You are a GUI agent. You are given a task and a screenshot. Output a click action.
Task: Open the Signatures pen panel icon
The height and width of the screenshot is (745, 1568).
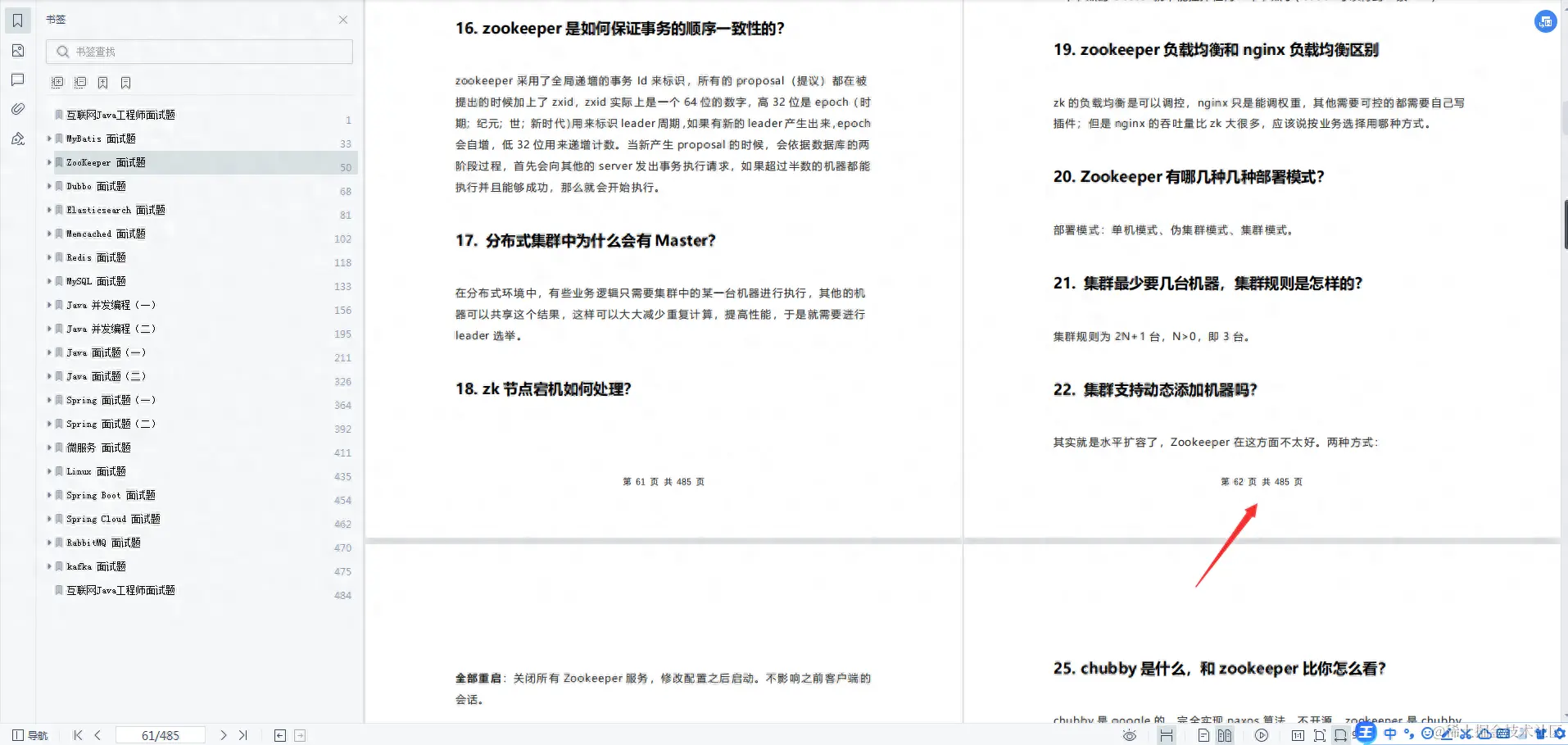[17, 139]
